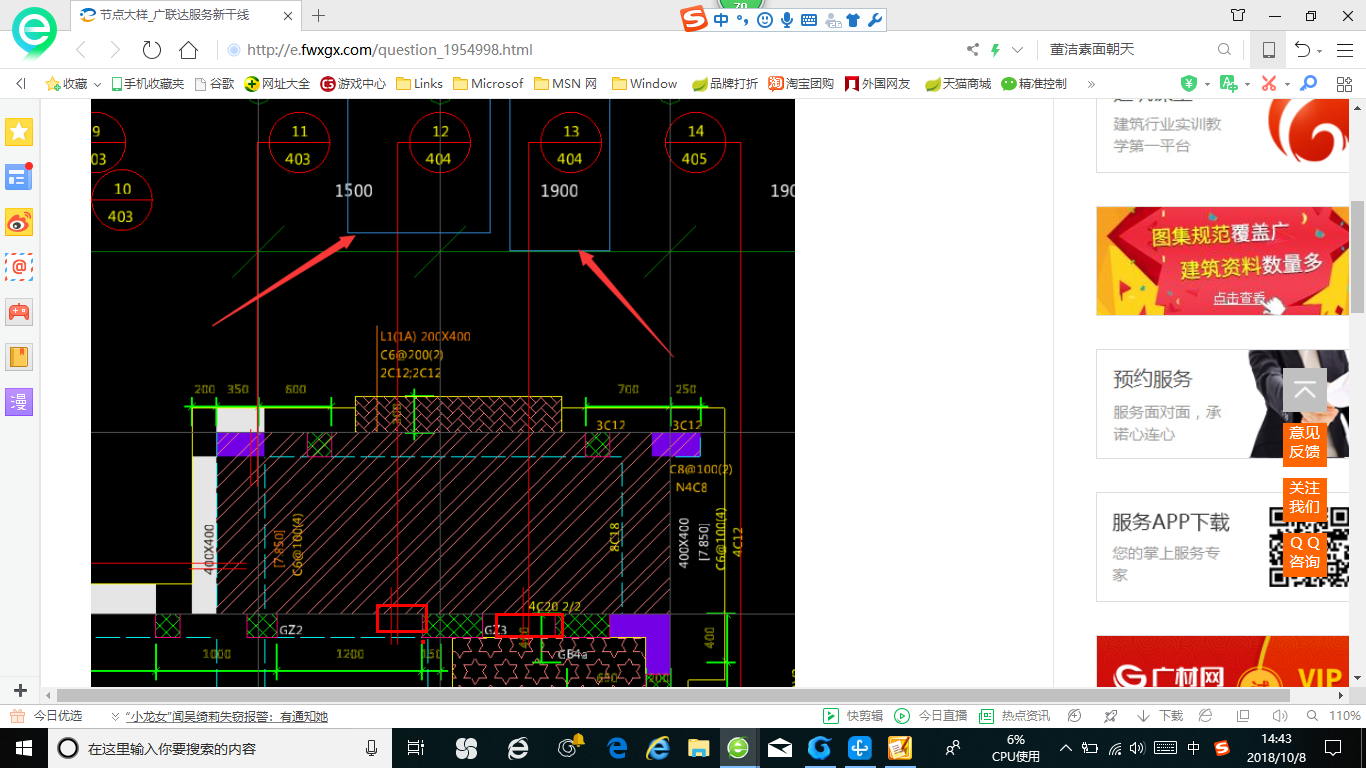Toggle mobile view phone icon
The width and height of the screenshot is (1366, 768).
[1268, 50]
